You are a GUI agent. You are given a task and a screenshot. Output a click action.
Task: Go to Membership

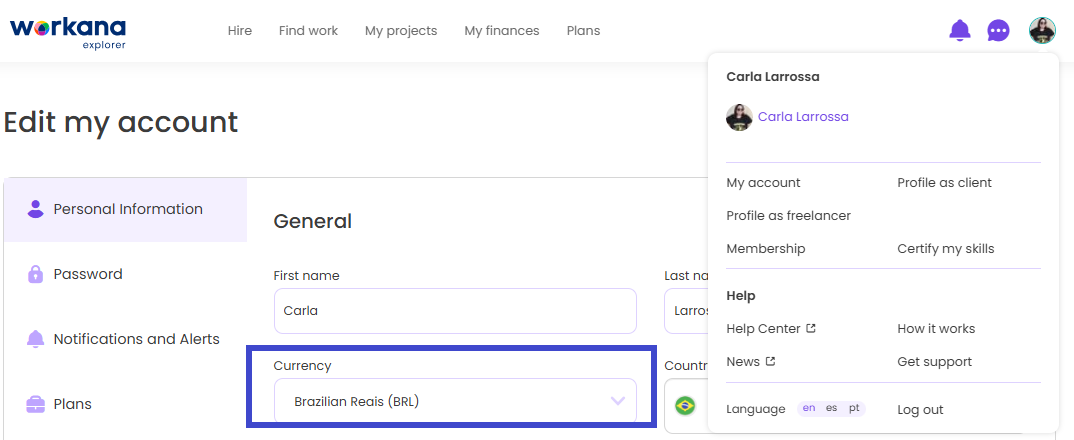pyautogui.click(x=766, y=248)
